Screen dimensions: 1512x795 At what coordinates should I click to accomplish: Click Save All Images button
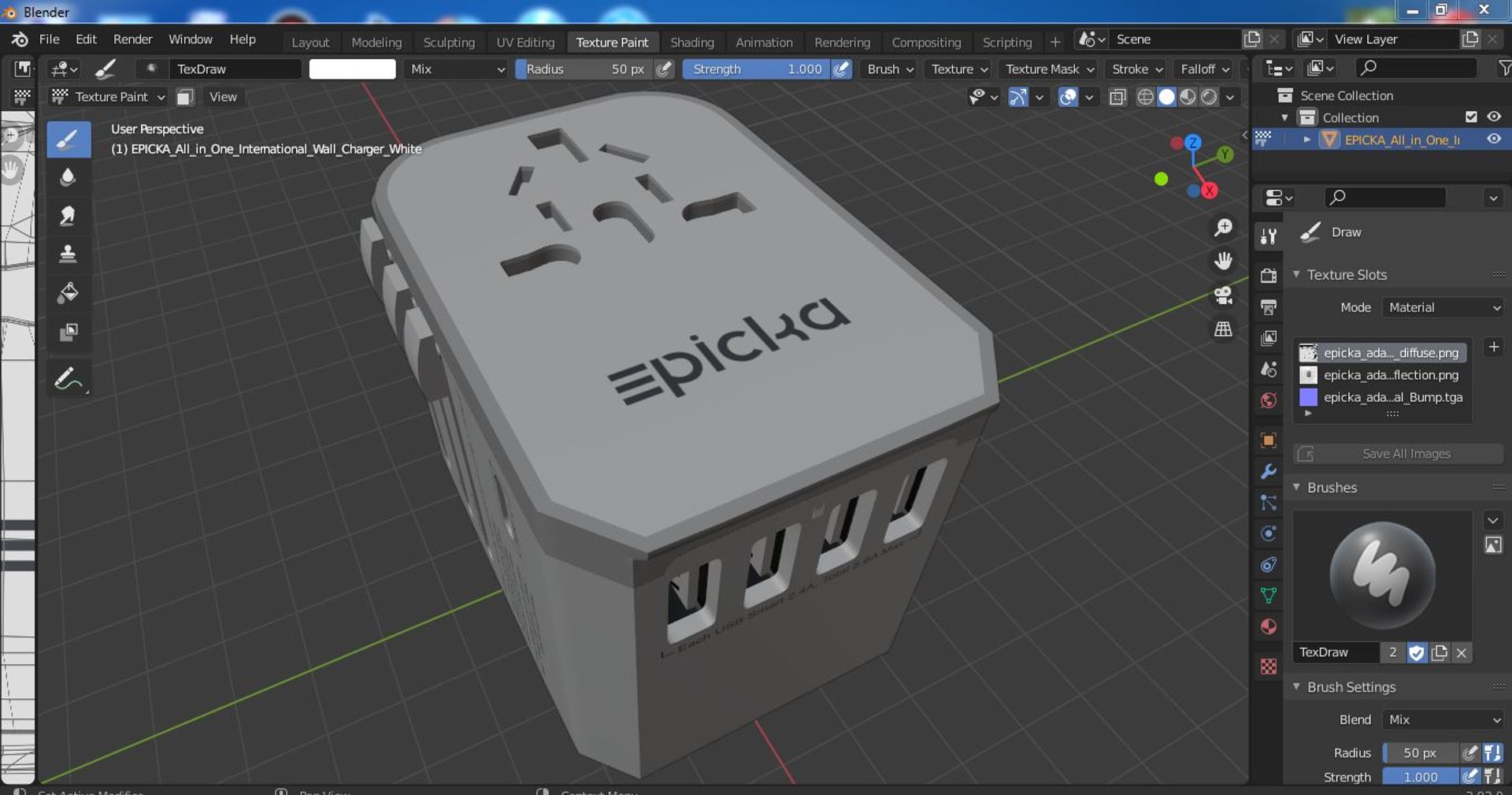pyautogui.click(x=1398, y=454)
